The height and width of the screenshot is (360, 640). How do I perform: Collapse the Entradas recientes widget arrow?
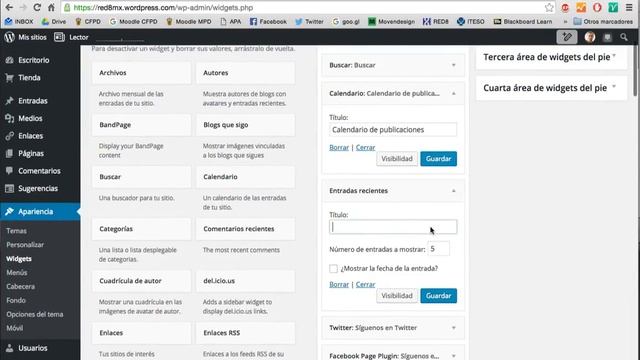[453, 191]
